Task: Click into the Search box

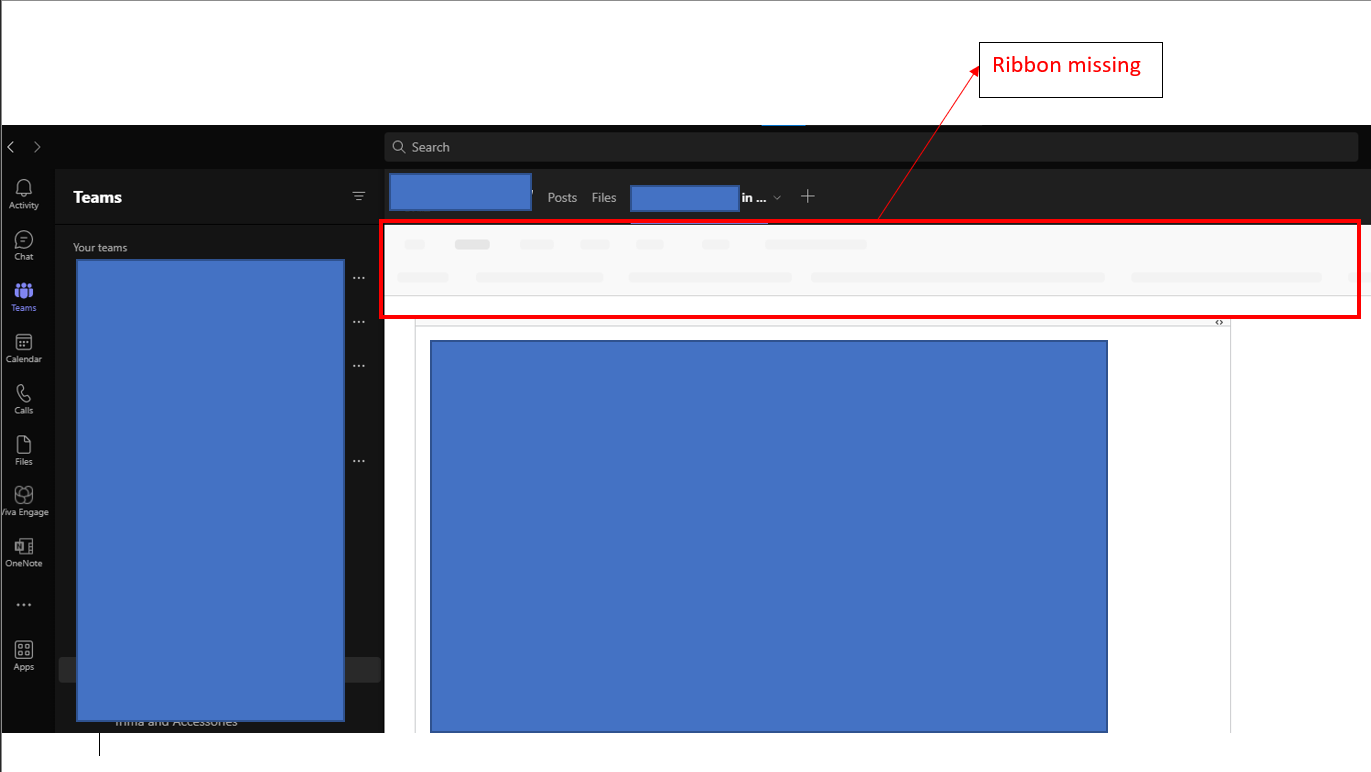Action: tap(871, 147)
